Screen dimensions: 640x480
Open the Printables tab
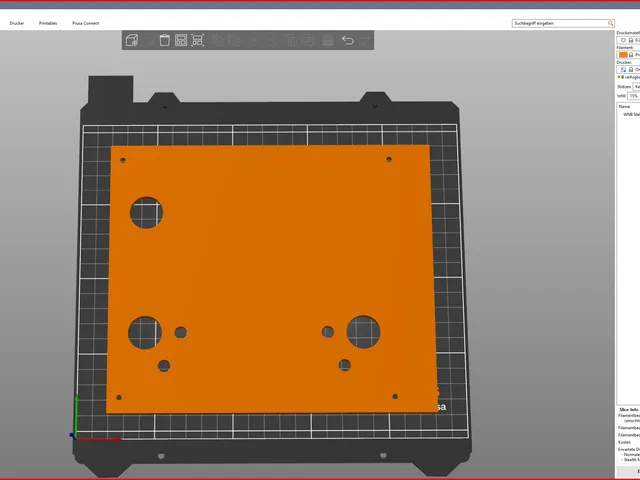[48, 23]
